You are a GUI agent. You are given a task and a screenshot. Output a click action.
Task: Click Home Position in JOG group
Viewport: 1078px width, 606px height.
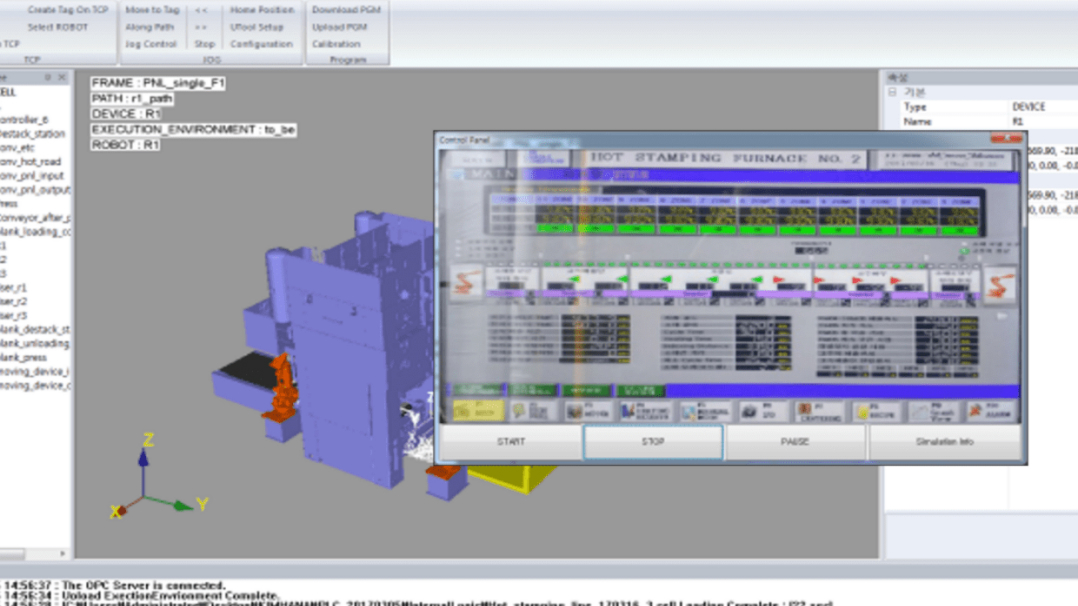pos(262,10)
